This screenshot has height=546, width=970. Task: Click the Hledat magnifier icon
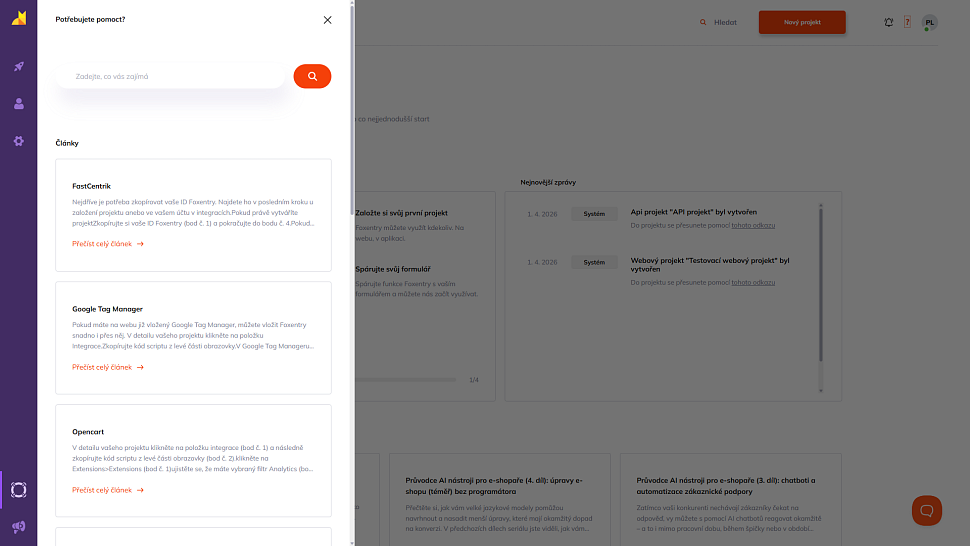[x=703, y=22]
